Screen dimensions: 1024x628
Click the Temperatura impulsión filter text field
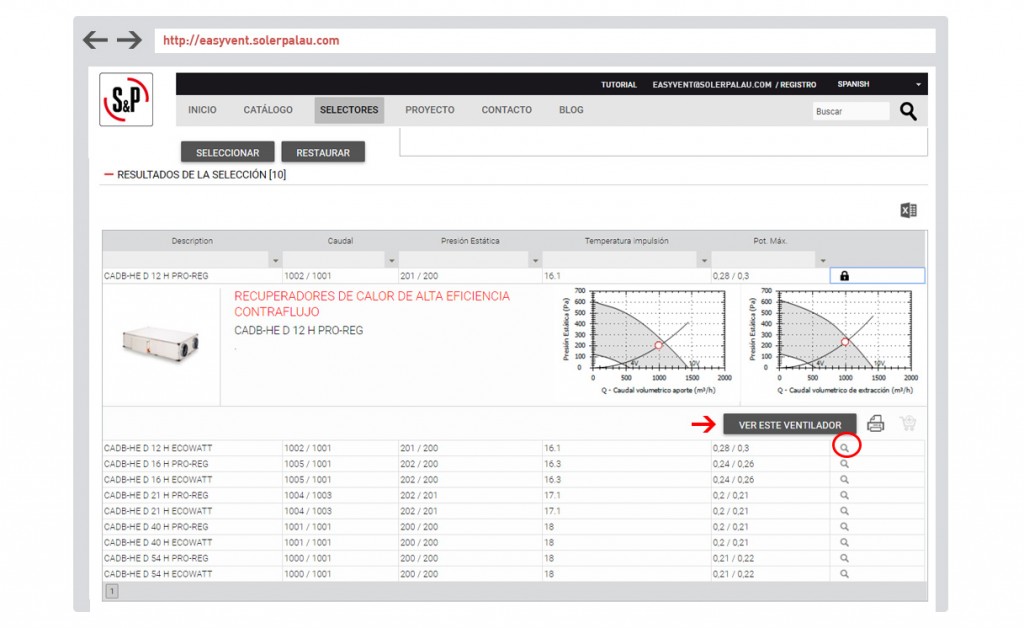coord(620,260)
